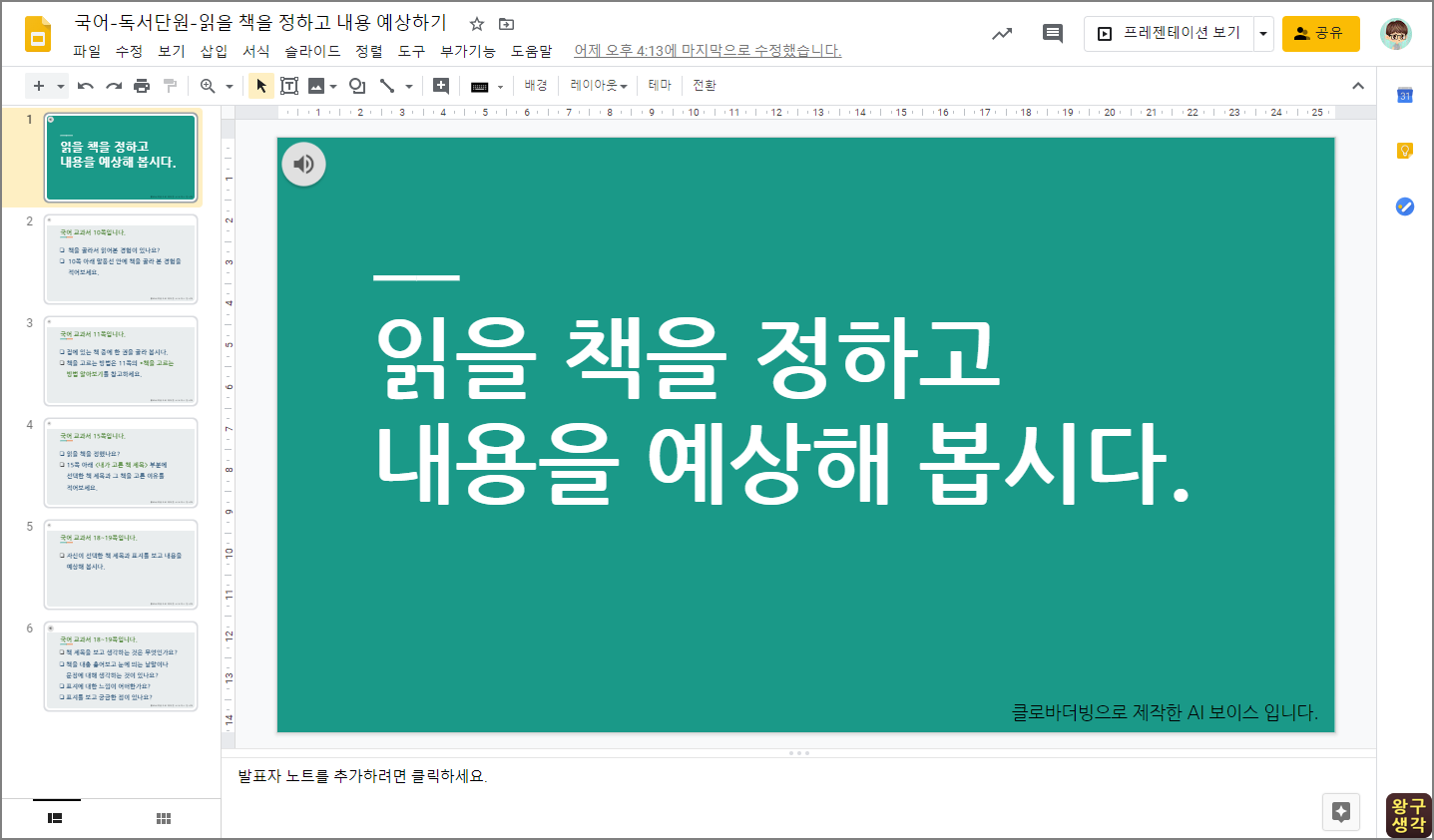Start the 프레젠테이션 보기 presentation

coord(1169,33)
